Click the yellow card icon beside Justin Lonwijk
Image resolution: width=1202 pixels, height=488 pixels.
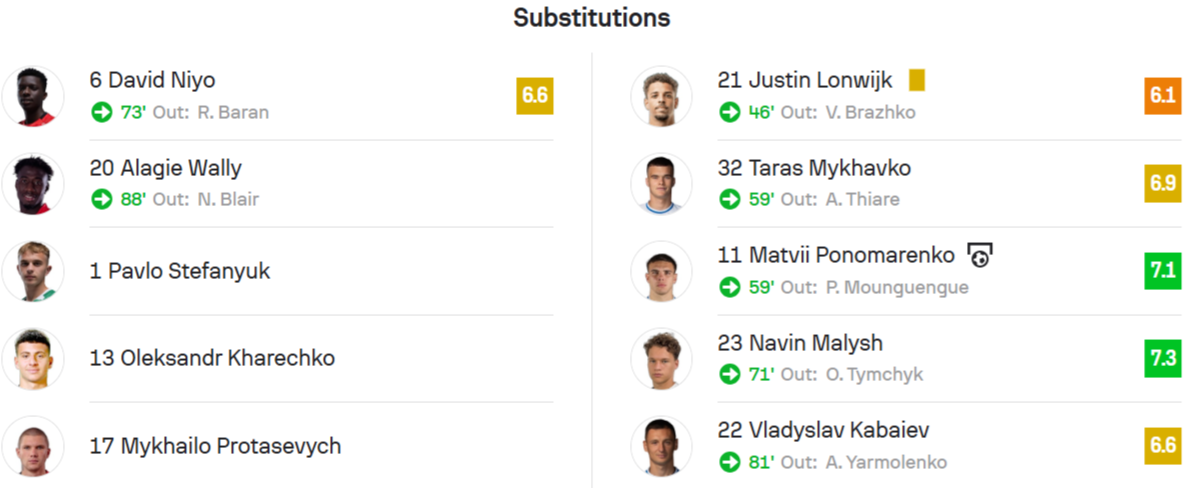point(917,80)
